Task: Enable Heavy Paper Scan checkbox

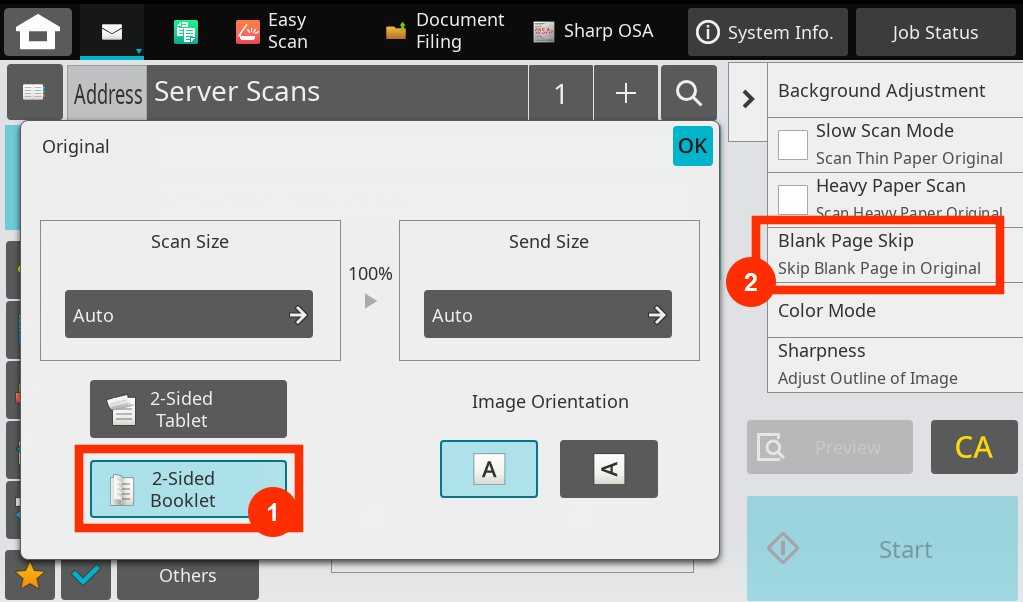Action: (793, 199)
